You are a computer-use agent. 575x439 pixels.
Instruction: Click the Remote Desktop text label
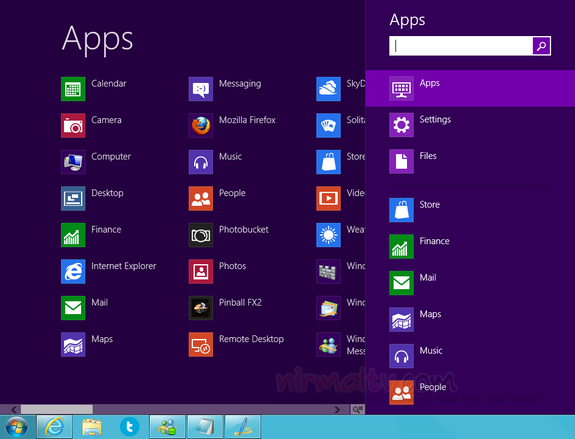coord(251,339)
